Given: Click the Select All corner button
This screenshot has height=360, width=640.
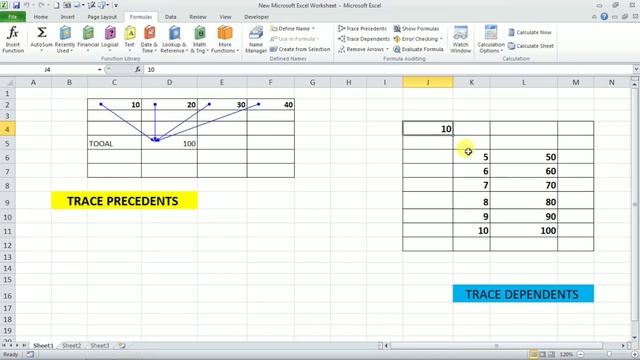Looking at the screenshot, I should pos(7,82).
